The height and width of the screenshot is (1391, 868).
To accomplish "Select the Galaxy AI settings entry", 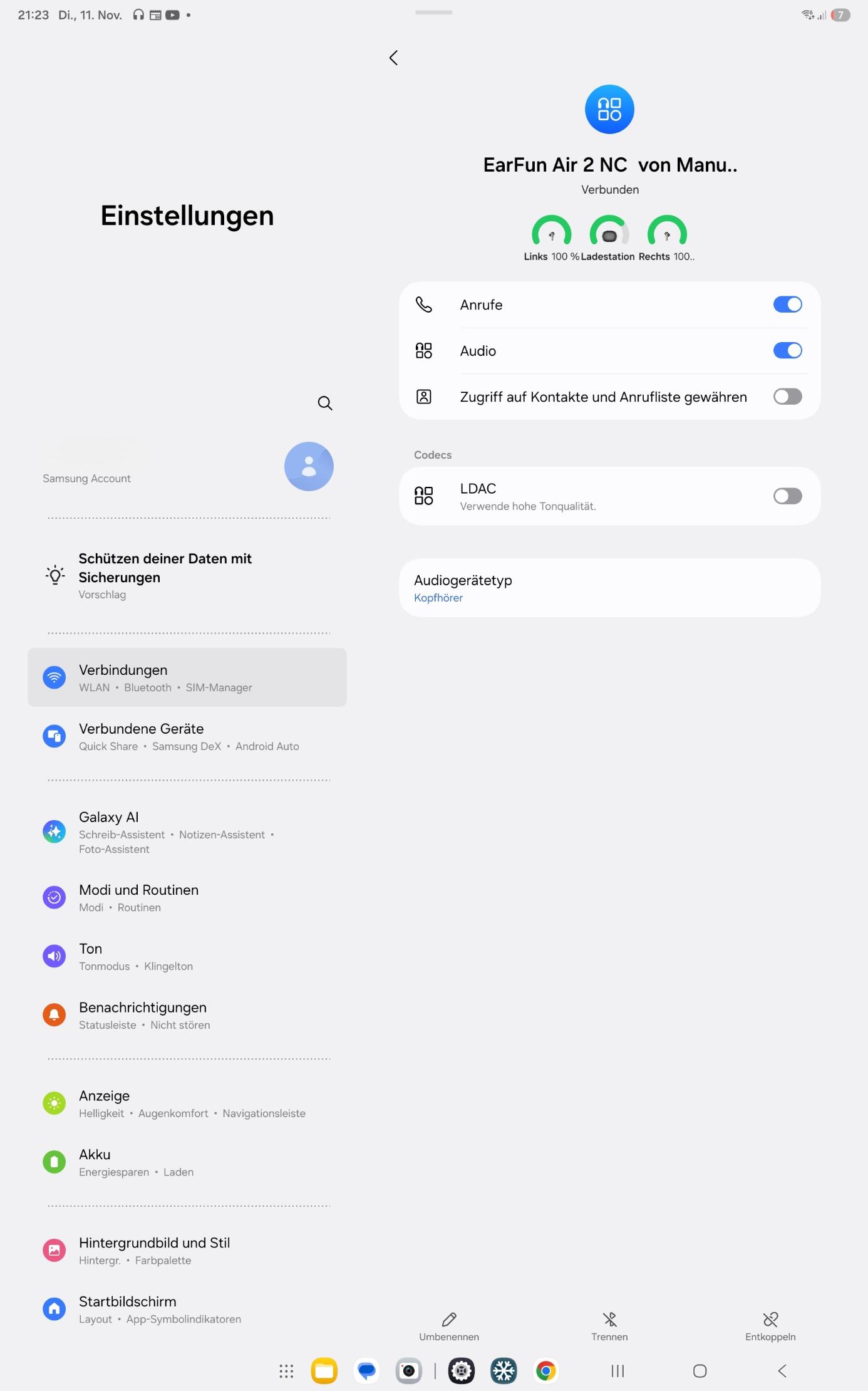I will point(187,832).
